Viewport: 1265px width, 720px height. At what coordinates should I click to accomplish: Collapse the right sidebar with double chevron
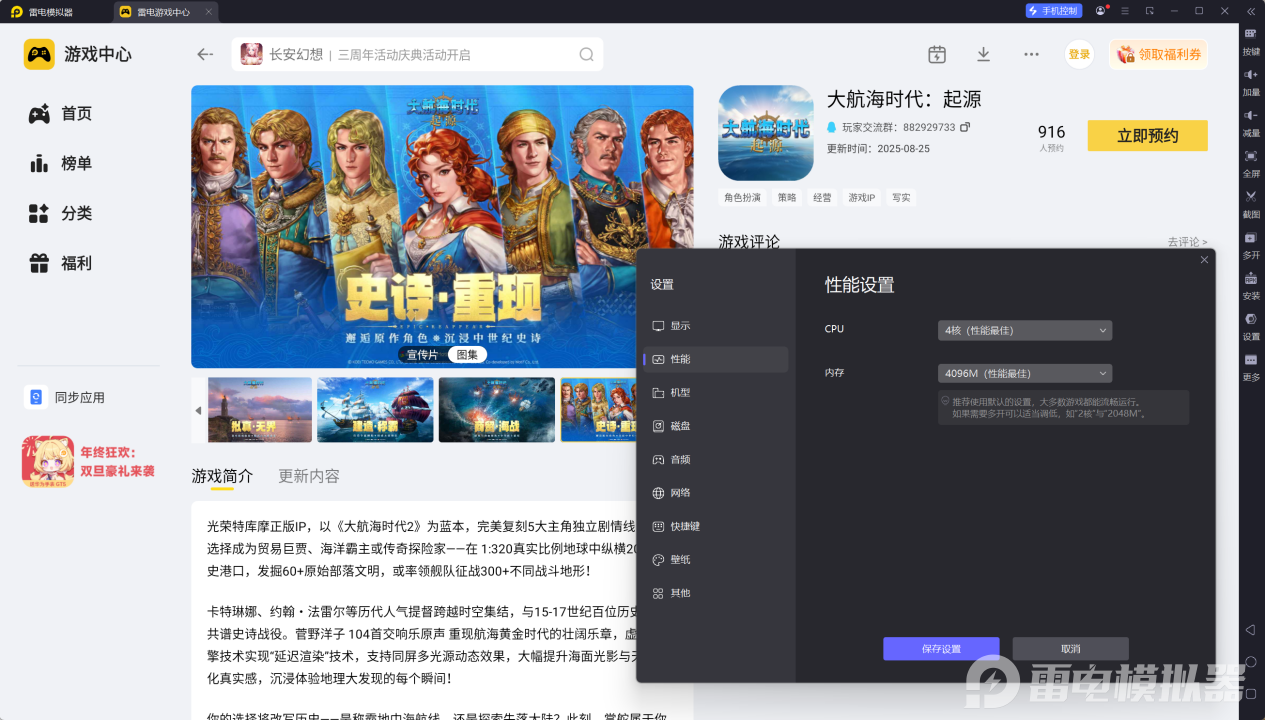click(1251, 11)
